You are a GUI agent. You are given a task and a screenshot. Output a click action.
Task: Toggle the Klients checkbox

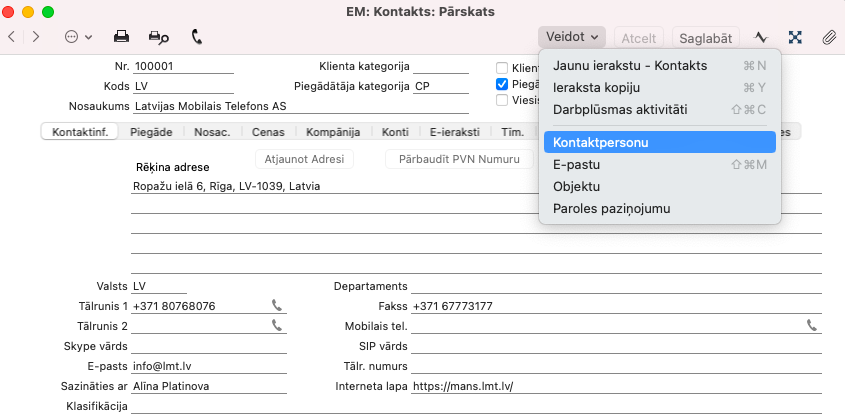point(502,68)
